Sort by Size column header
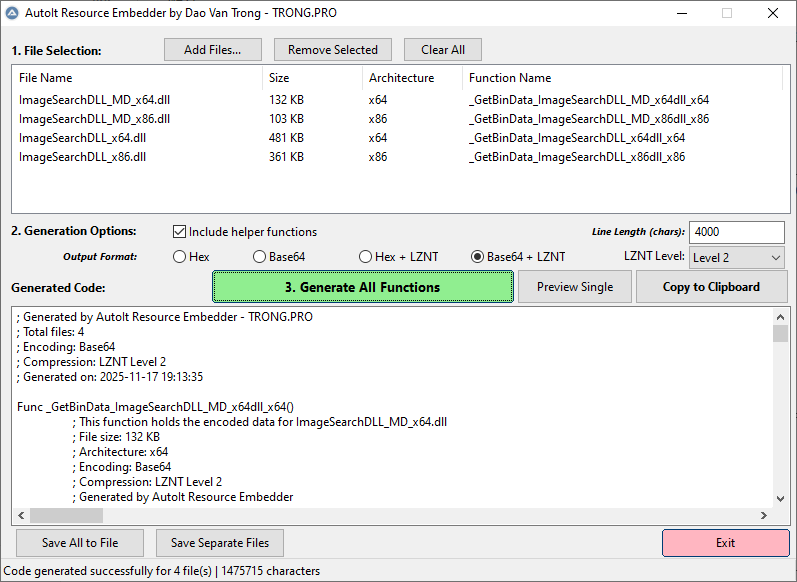Viewport: 797px width, 582px height. [x=312, y=78]
